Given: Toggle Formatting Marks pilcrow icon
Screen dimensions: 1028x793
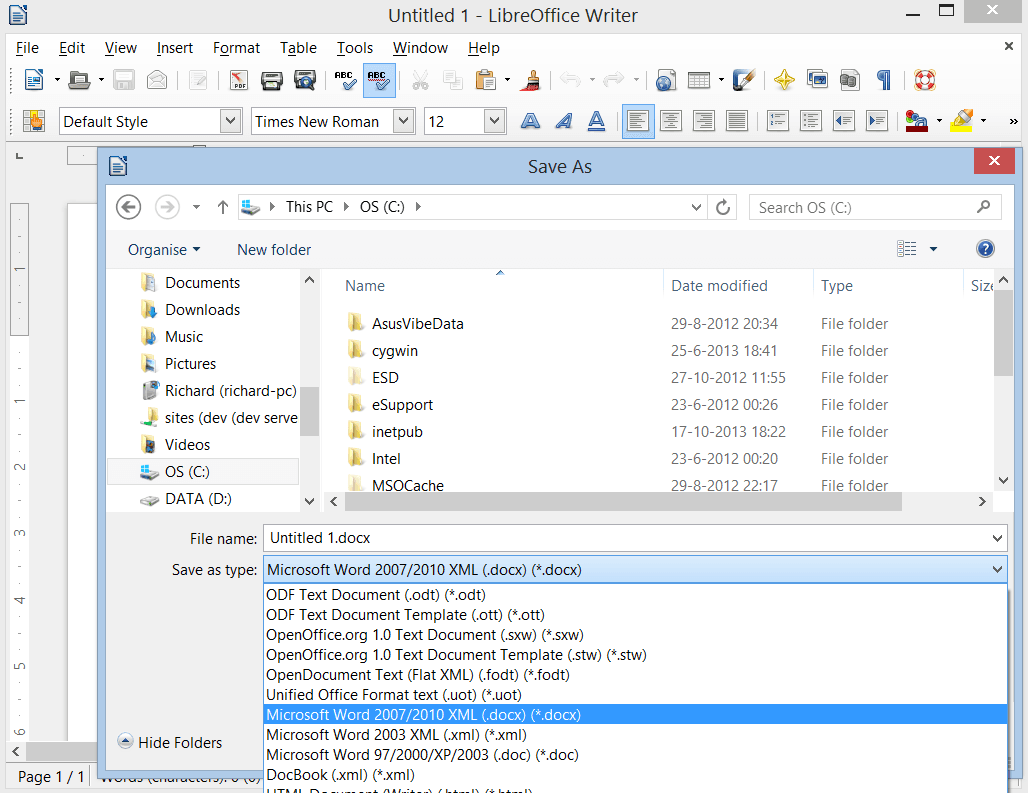Looking at the screenshot, I should 883,80.
